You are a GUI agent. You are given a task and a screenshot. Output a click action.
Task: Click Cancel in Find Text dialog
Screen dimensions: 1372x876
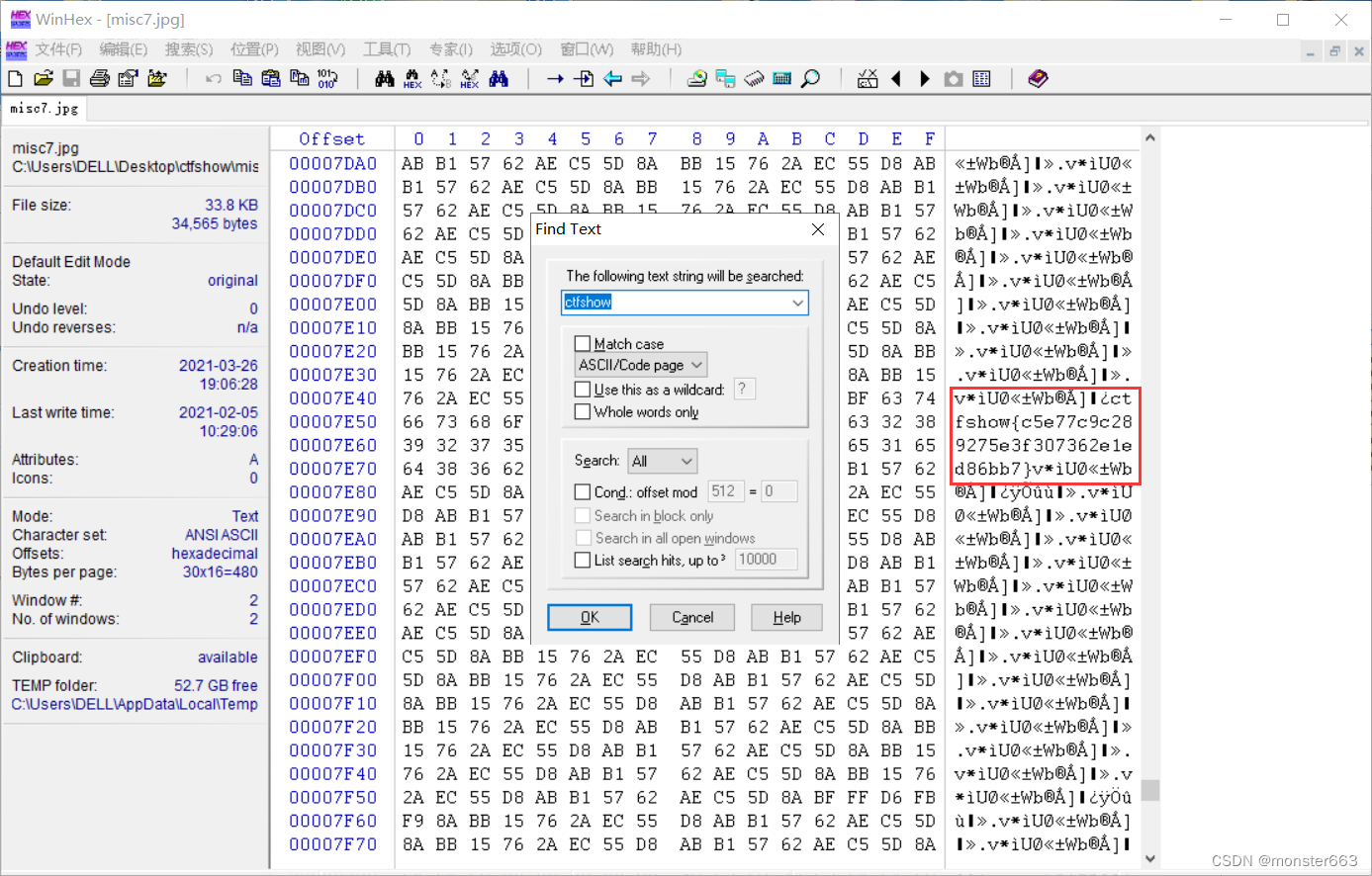[692, 617]
